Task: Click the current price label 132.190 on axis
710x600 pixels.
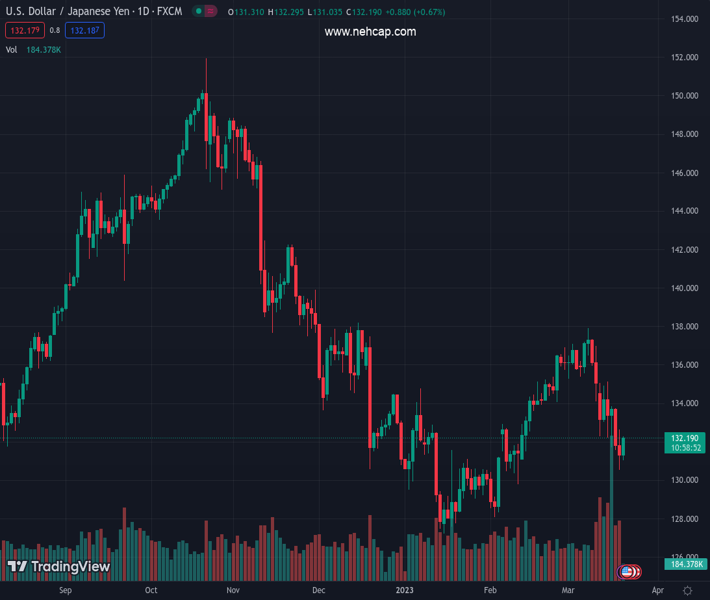Action: 684,438
